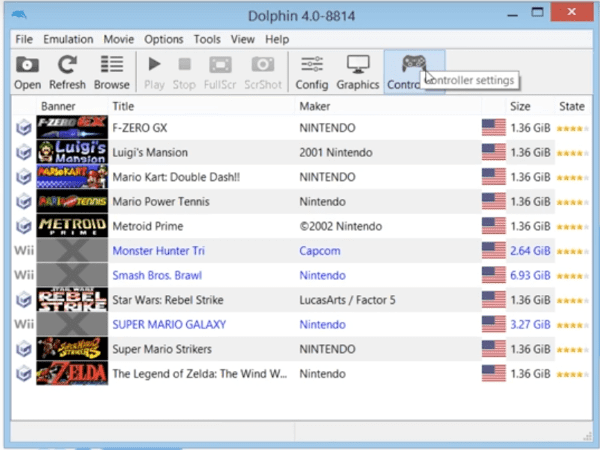Select the Super Mario Strikers banner
Image resolution: width=600 pixels, height=450 pixels.
coord(72,349)
